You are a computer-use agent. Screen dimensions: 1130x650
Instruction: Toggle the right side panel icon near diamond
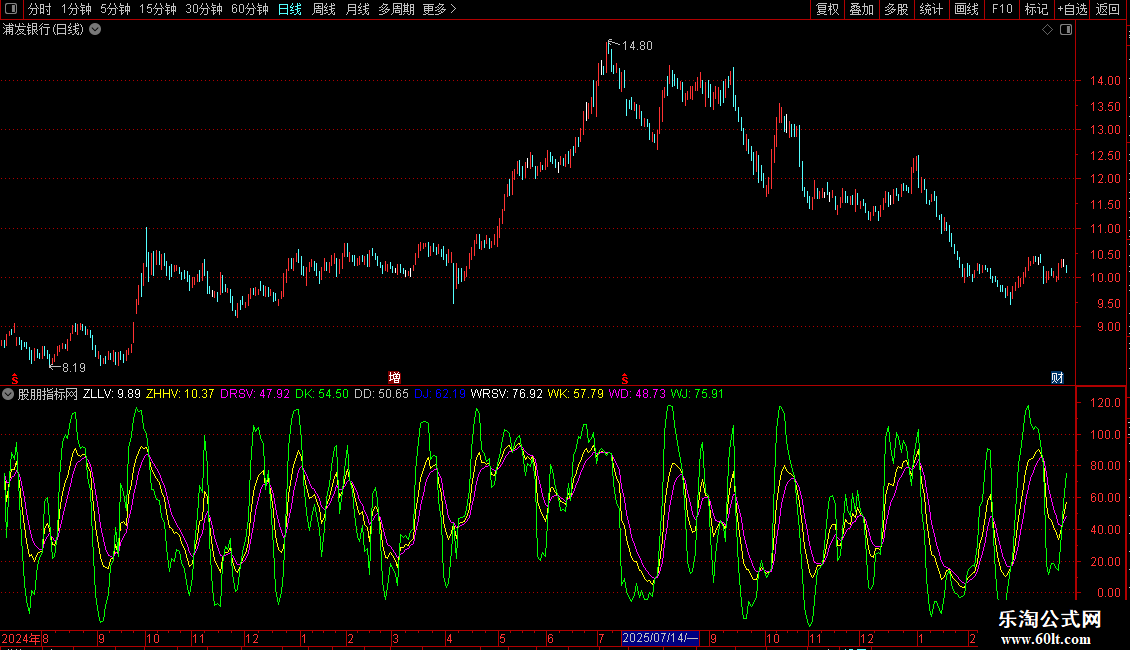[1066, 30]
